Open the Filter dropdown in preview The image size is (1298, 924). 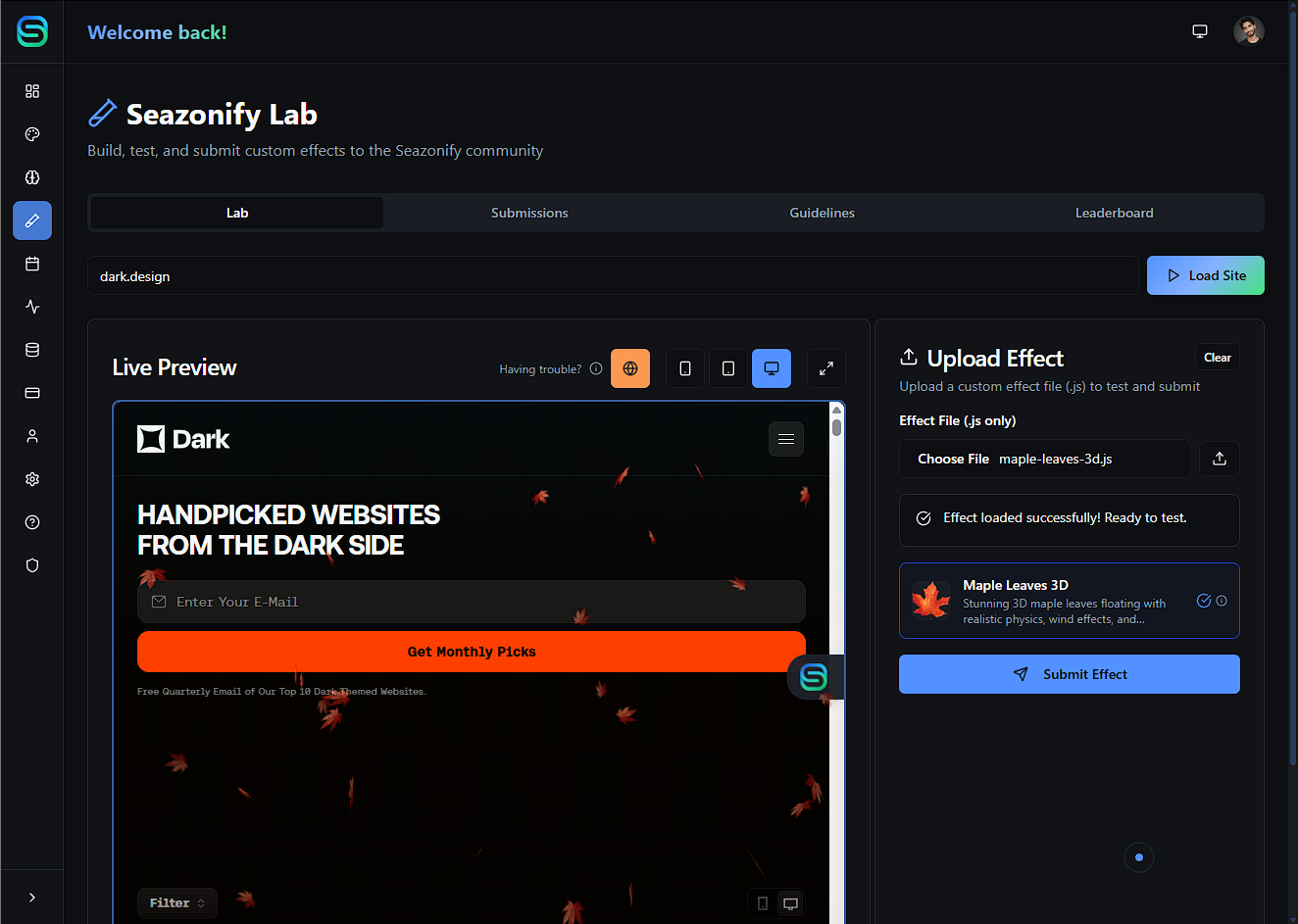click(x=177, y=903)
